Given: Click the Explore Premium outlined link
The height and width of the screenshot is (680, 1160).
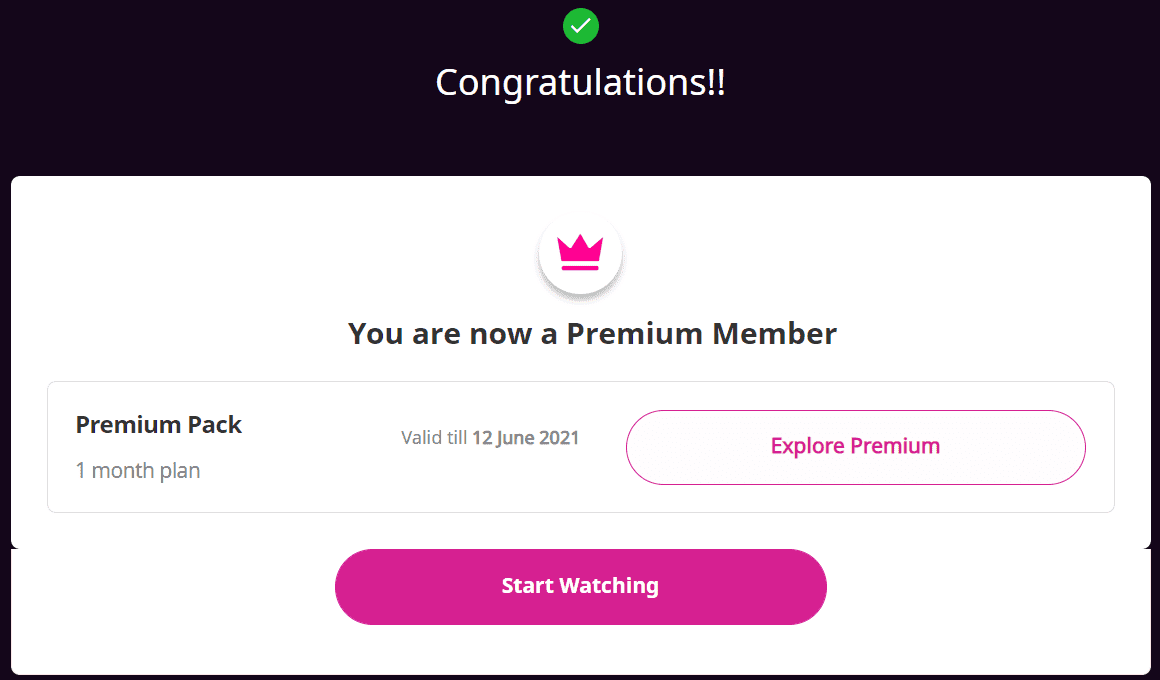Looking at the screenshot, I should 855,447.
